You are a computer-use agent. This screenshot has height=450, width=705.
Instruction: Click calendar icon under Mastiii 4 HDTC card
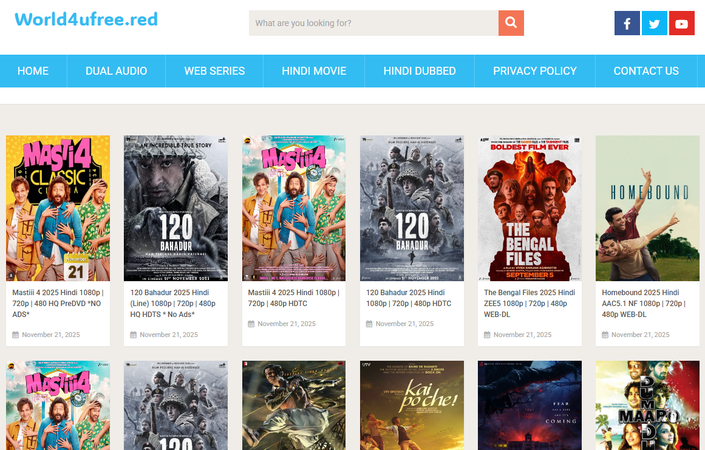(x=251, y=324)
